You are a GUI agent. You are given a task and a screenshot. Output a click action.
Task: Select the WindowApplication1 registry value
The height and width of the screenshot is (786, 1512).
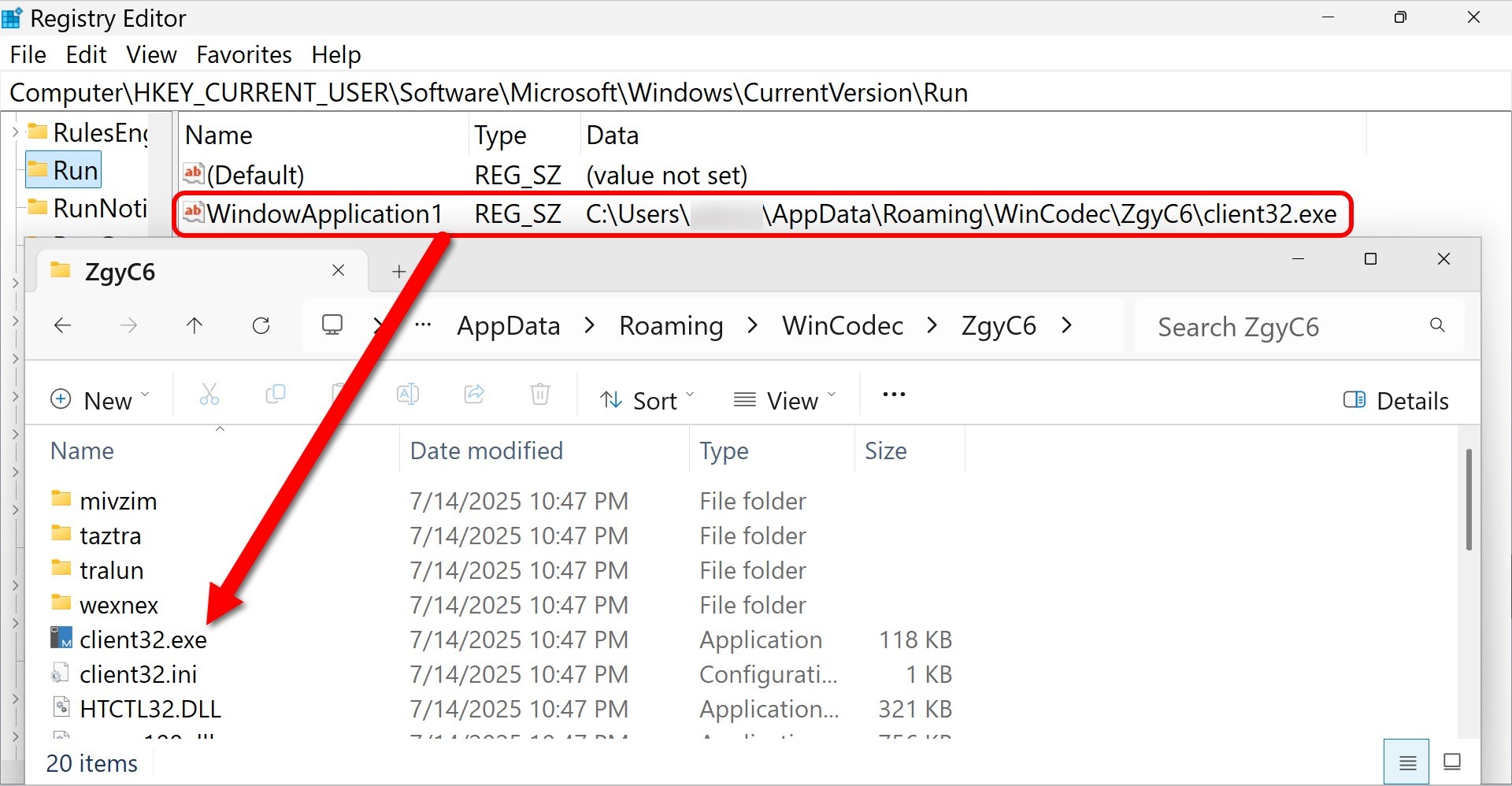324,213
